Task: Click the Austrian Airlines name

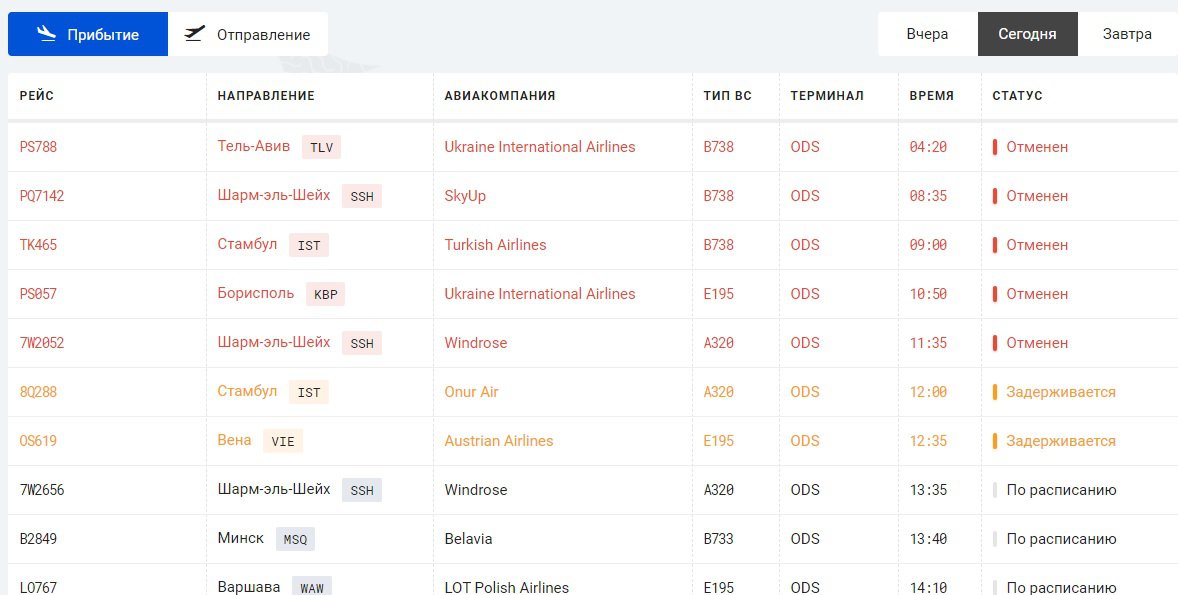Action: click(x=499, y=441)
